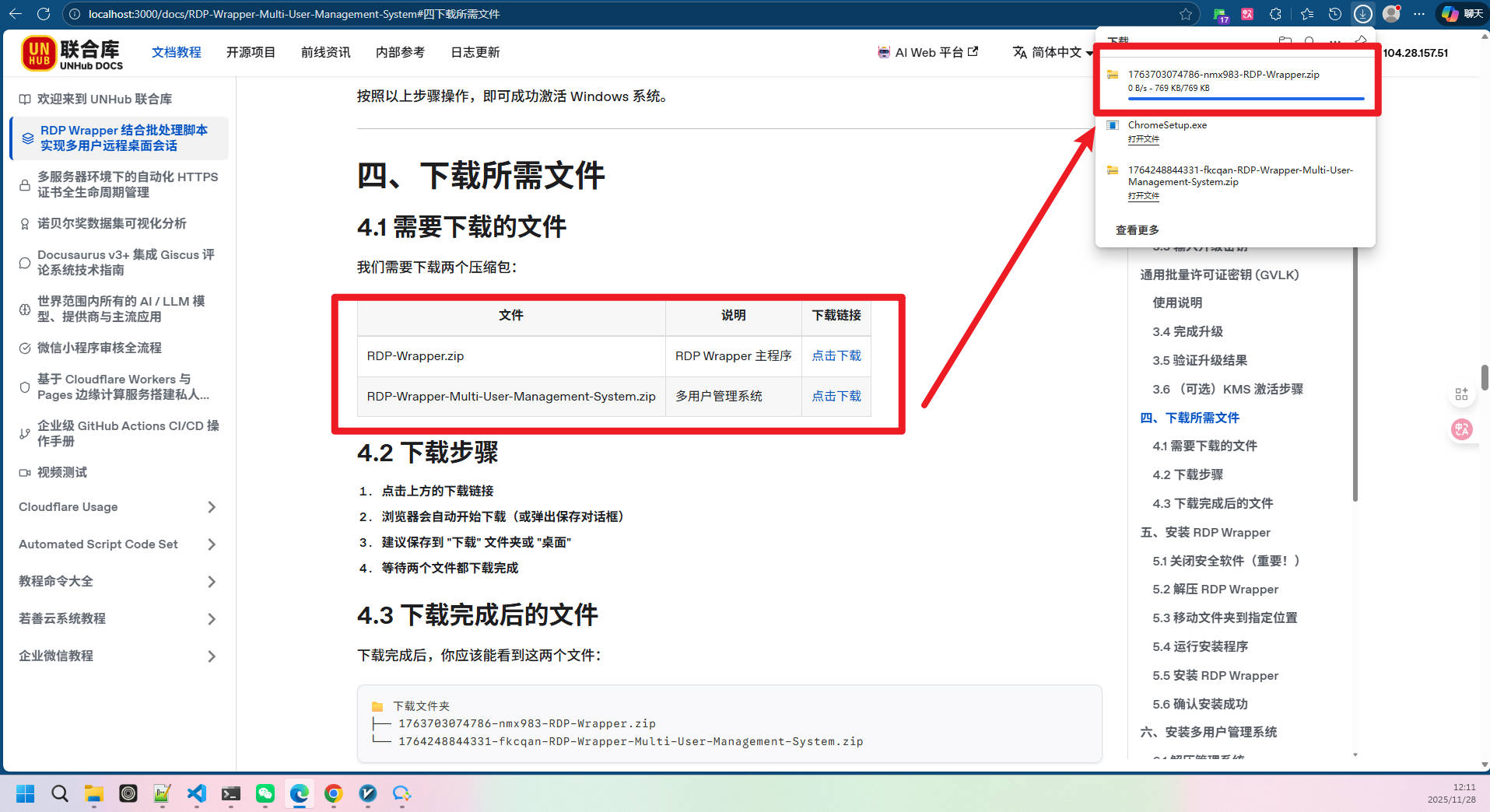Viewport: 1490px width, 812px height.
Task: Jump to 四、下载所需文件 in outline
Action: click(1190, 418)
